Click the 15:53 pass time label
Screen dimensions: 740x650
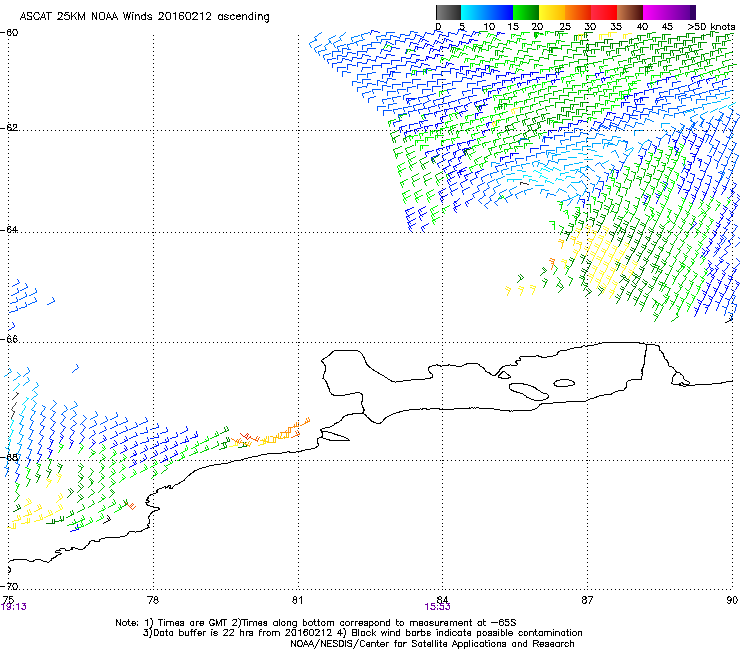(437, 607)
